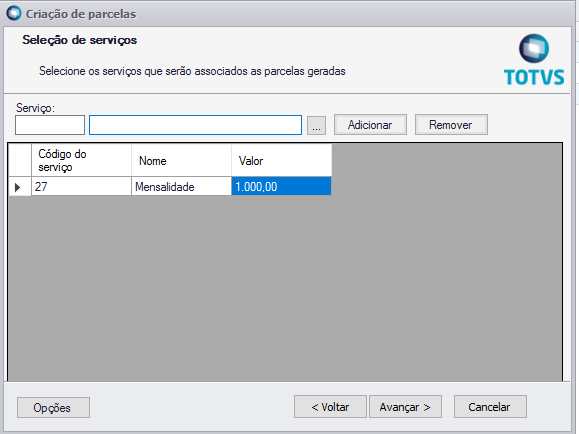Viewport: 579px width, 434px height.
Task: Open the Opções button
Action: coord(53,407)
